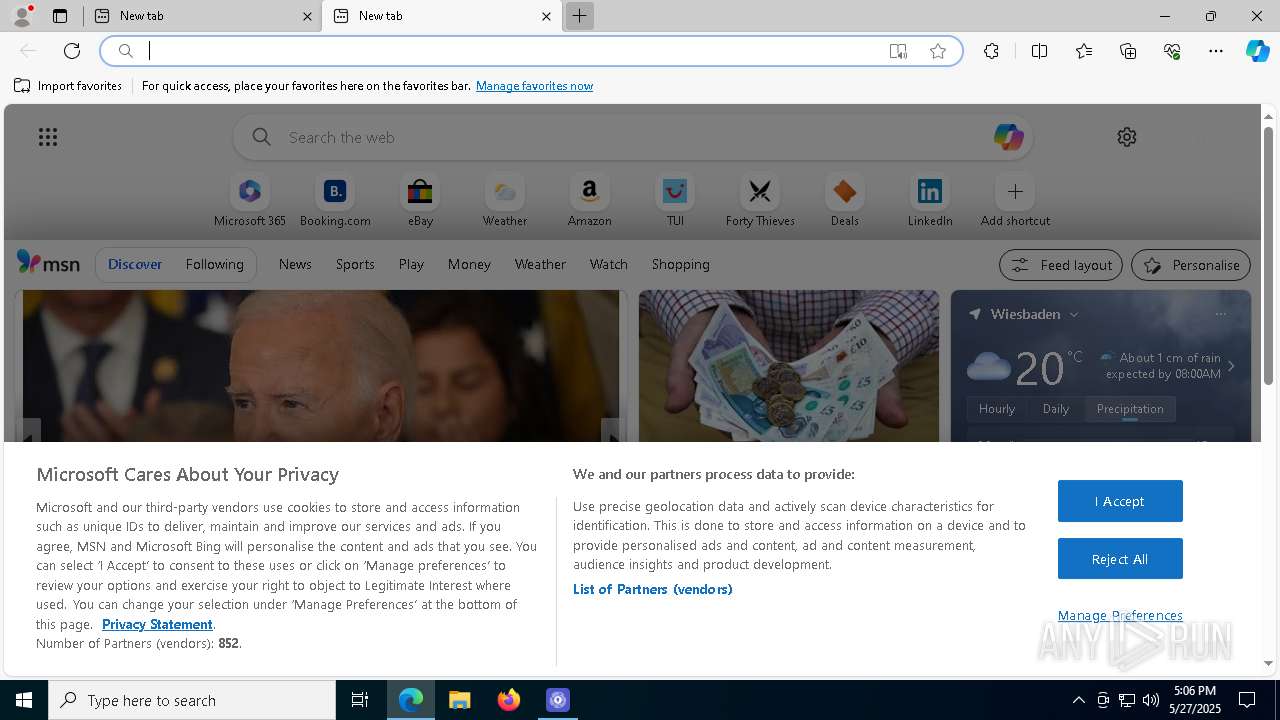Open the Manage Preferences link
The image size is (1280, 720).
[1120, 615]
